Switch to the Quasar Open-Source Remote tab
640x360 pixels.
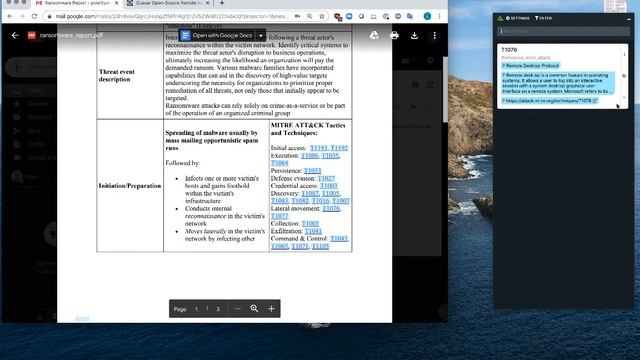[168, 3]
